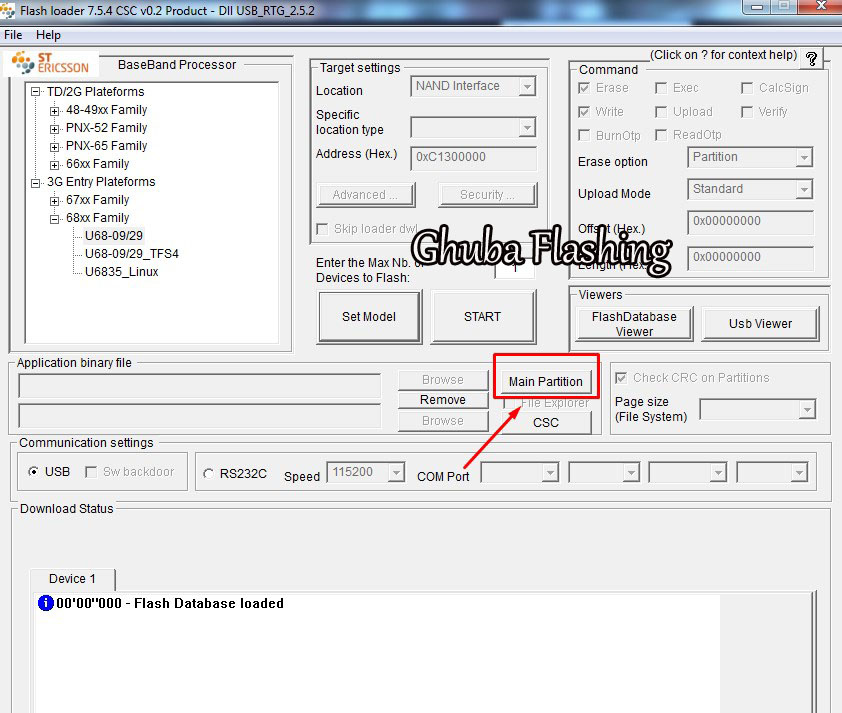Screen dimensions: 842x713
Task: Collapse the TD/2G Plateforms tree node
Action: [x=35, y=92]
